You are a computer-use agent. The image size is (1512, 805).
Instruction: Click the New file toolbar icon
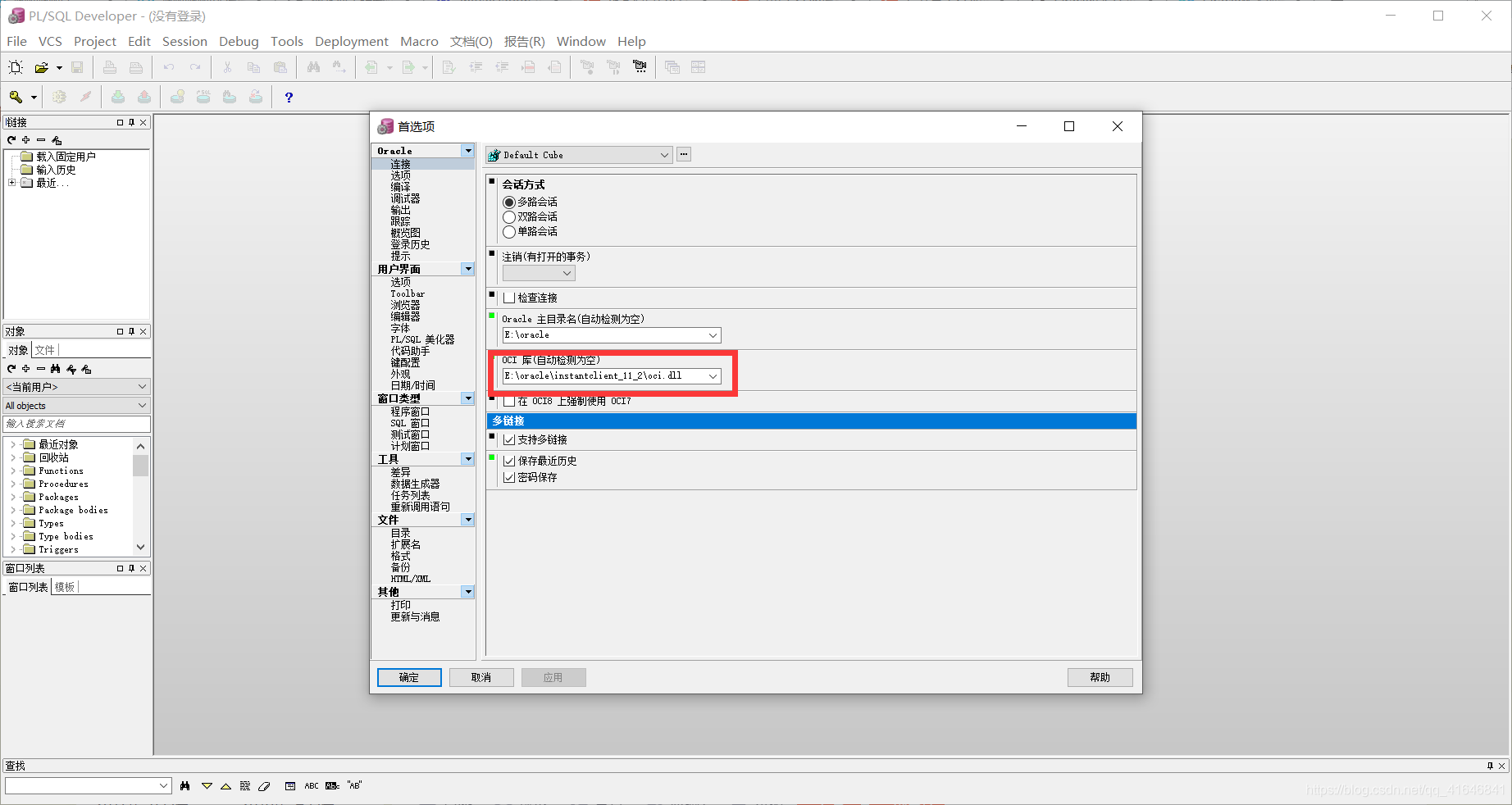pos(16,67)
